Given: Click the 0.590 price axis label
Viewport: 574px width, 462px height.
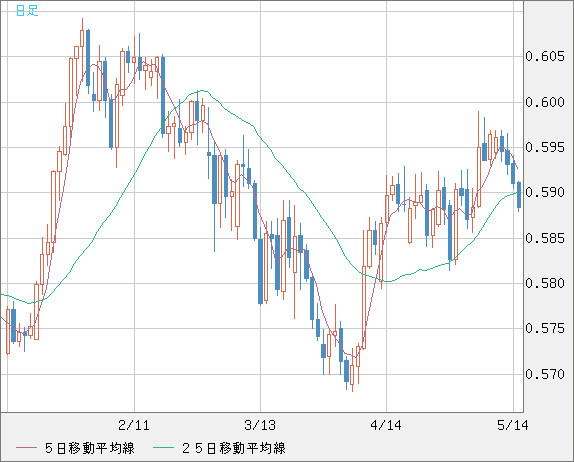Looking at the screenshot, I should point(545,192).
